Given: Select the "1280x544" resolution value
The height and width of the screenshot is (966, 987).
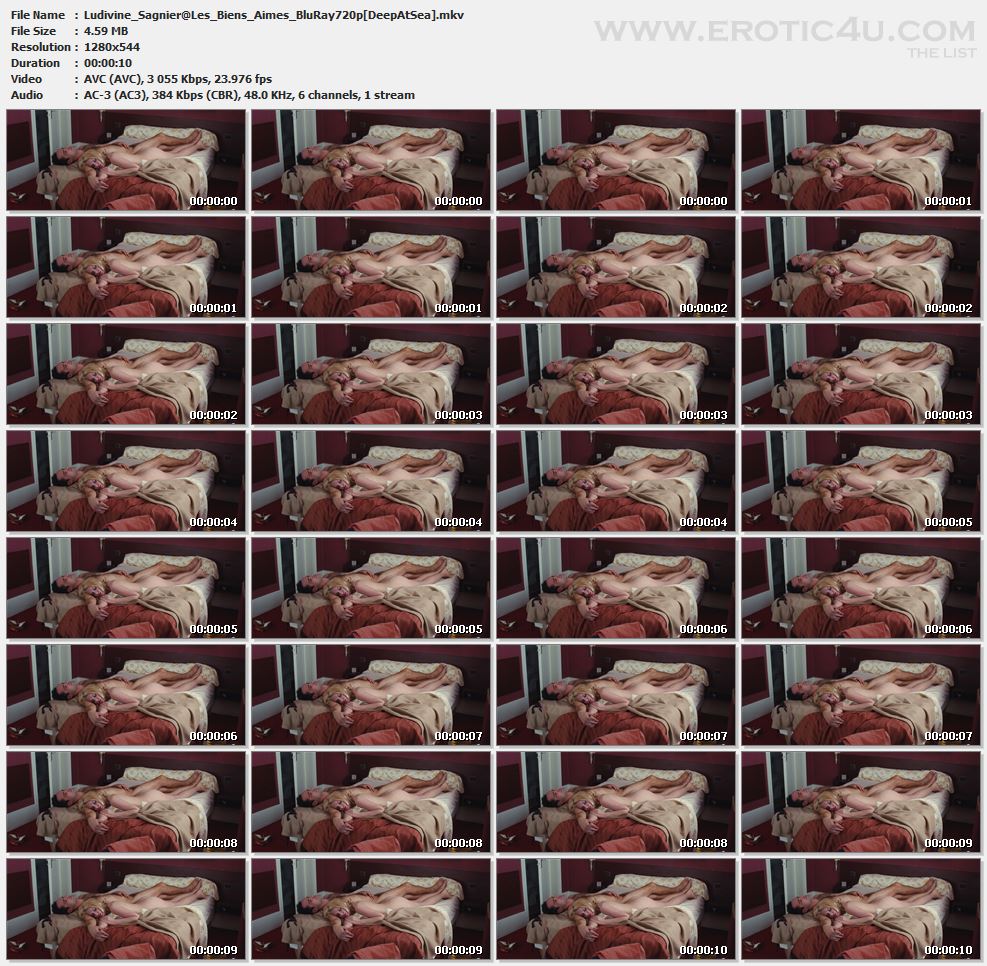Looking at the screenshot, I should point(111,47).
